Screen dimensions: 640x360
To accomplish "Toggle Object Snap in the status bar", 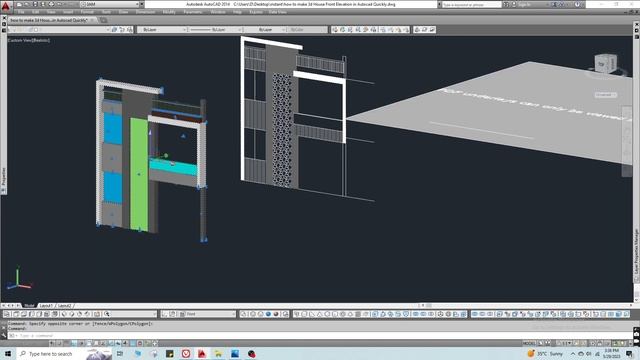I will 89,344.
